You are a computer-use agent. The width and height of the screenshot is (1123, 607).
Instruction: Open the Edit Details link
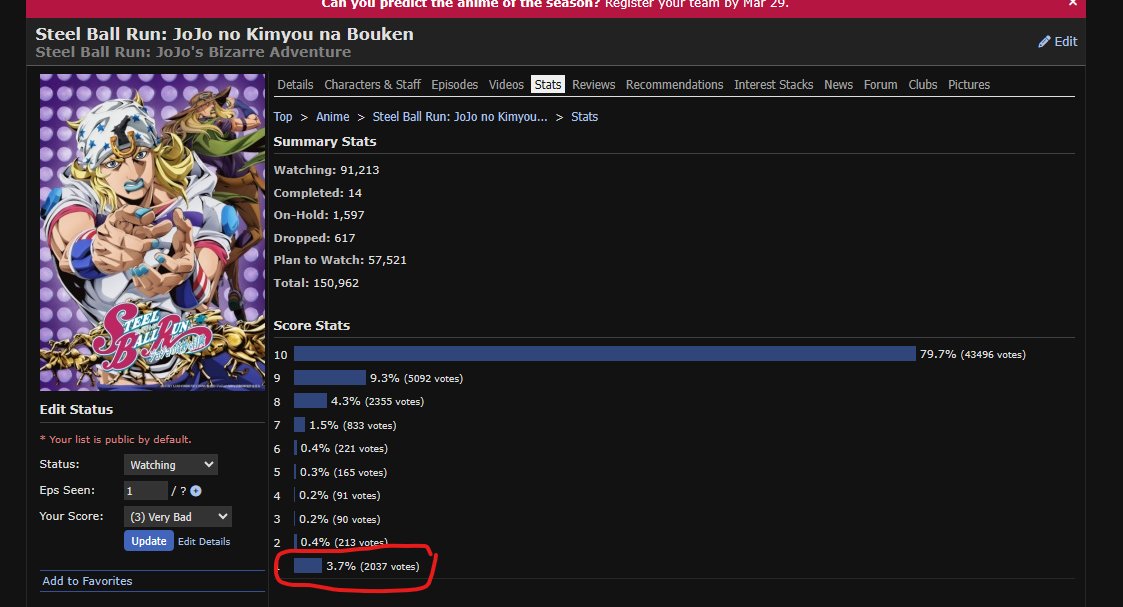[204, 542]
